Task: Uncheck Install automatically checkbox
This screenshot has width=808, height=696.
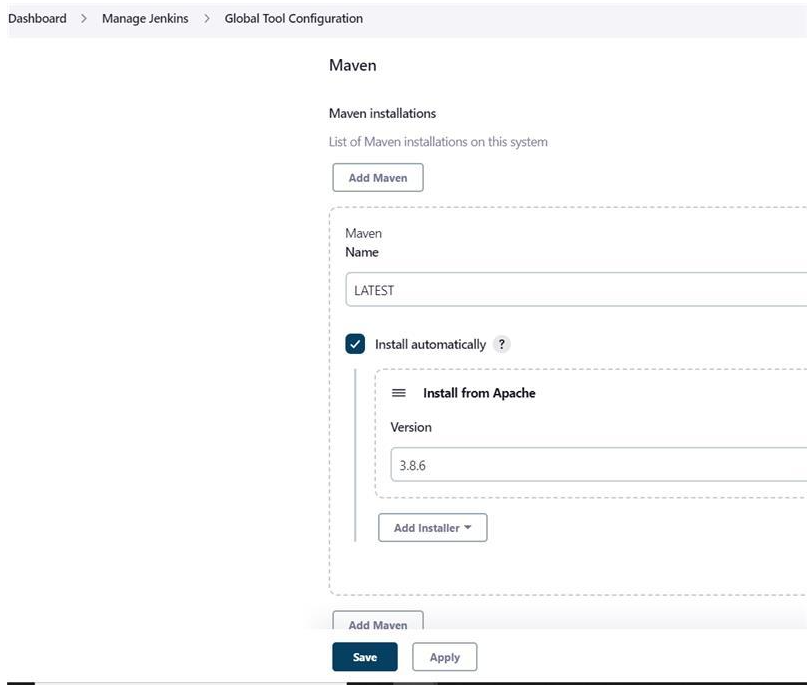Action: coord(355,344)
